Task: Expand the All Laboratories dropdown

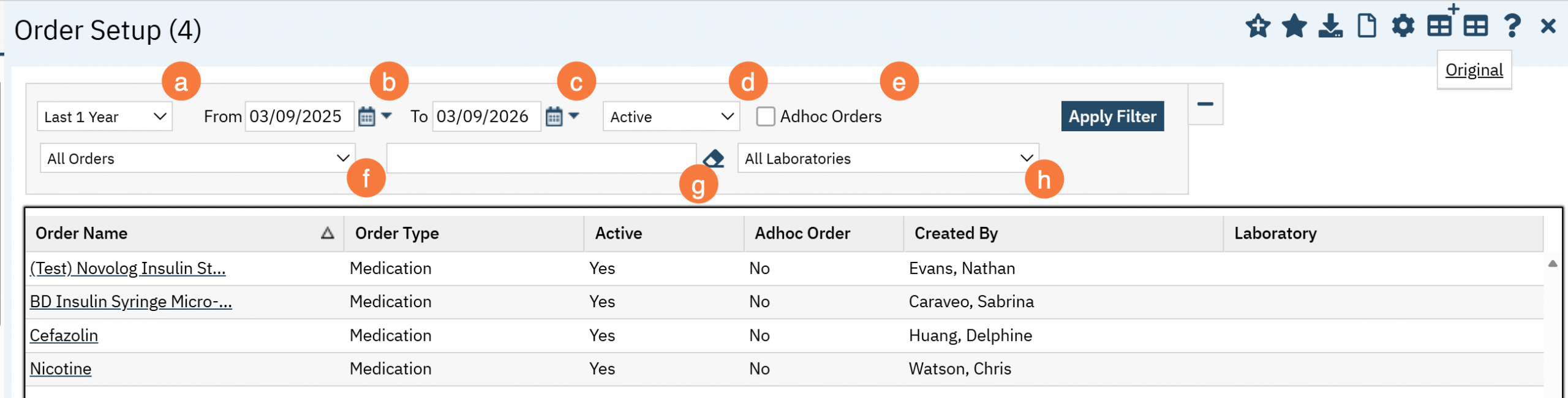Action: click(888, 159)
